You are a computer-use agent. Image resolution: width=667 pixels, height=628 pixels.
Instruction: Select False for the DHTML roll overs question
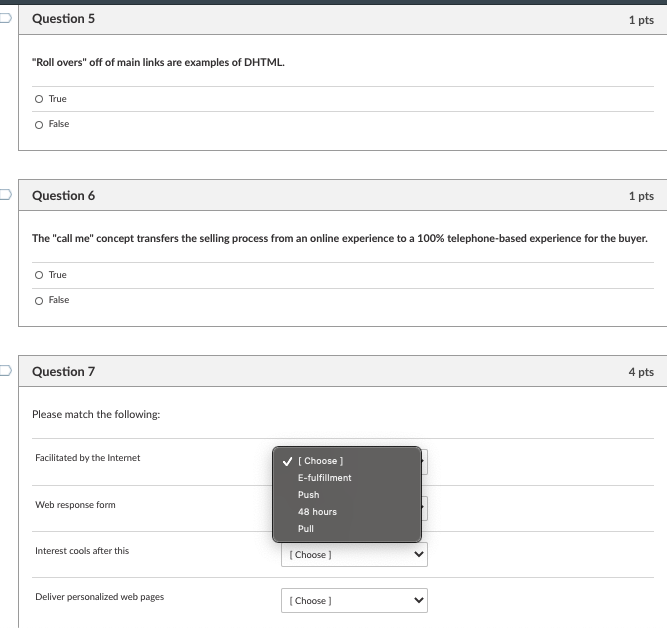tap(39, 124)
